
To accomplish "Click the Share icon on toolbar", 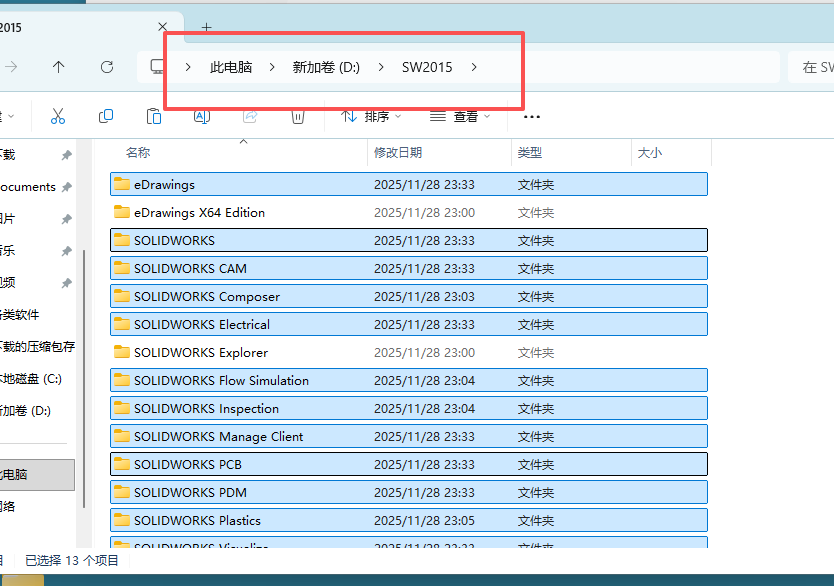I will coord(249,116).
